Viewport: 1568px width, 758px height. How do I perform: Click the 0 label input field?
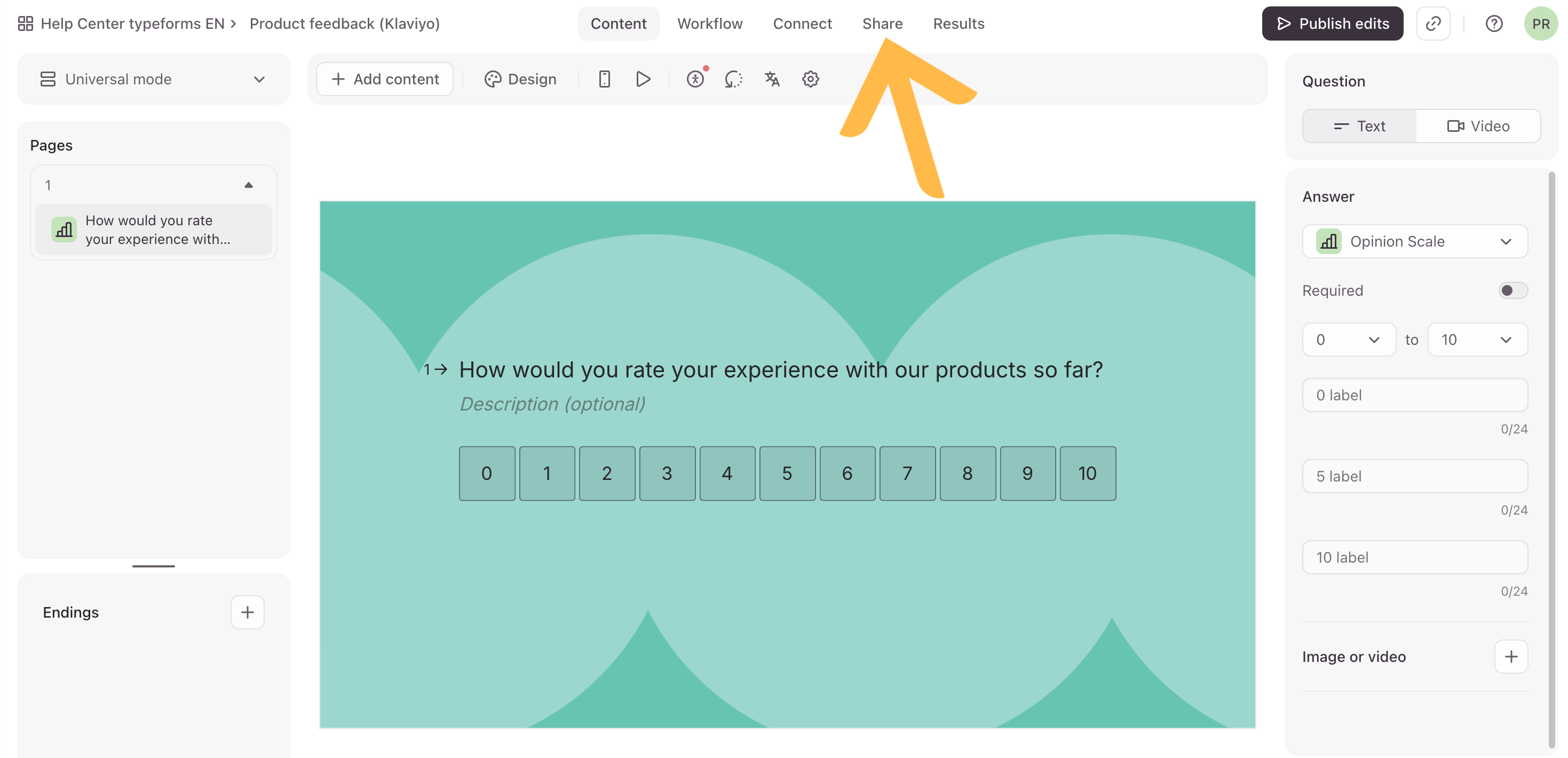point(1415,395)
